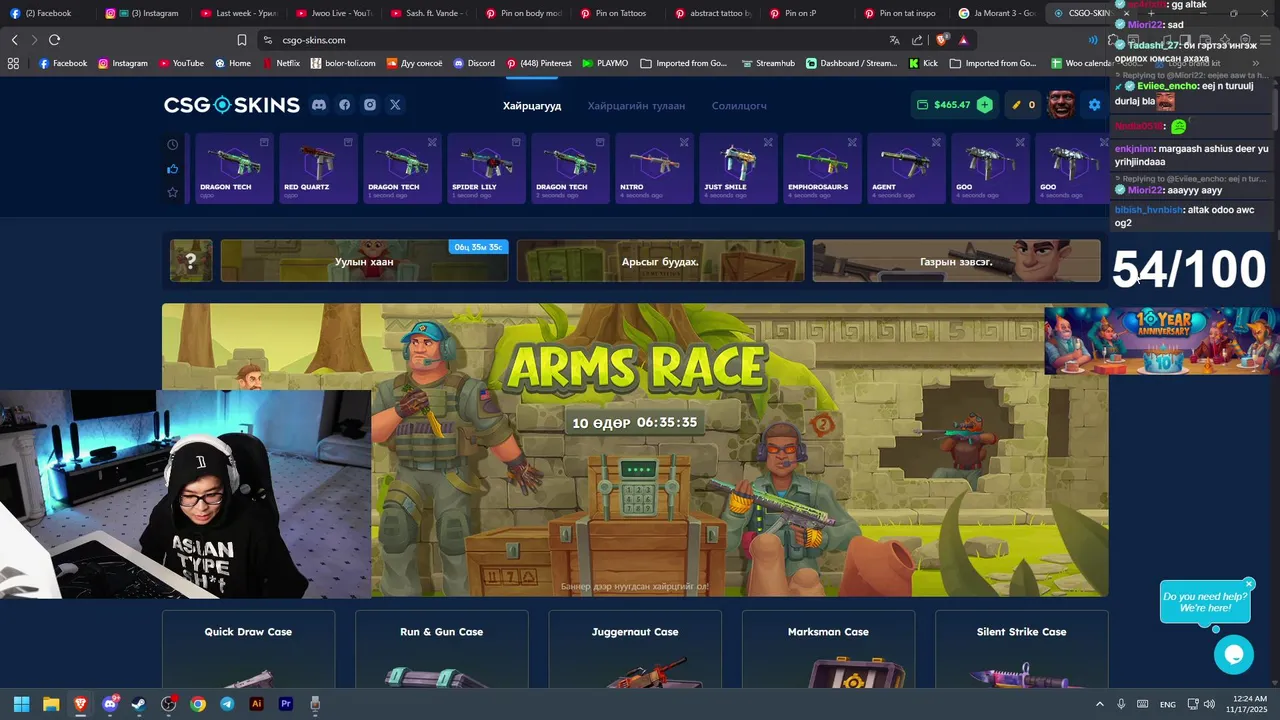1280x720 pixels.
Task: Bookmark this page with the bookmark icon
Action: [241, 40]
